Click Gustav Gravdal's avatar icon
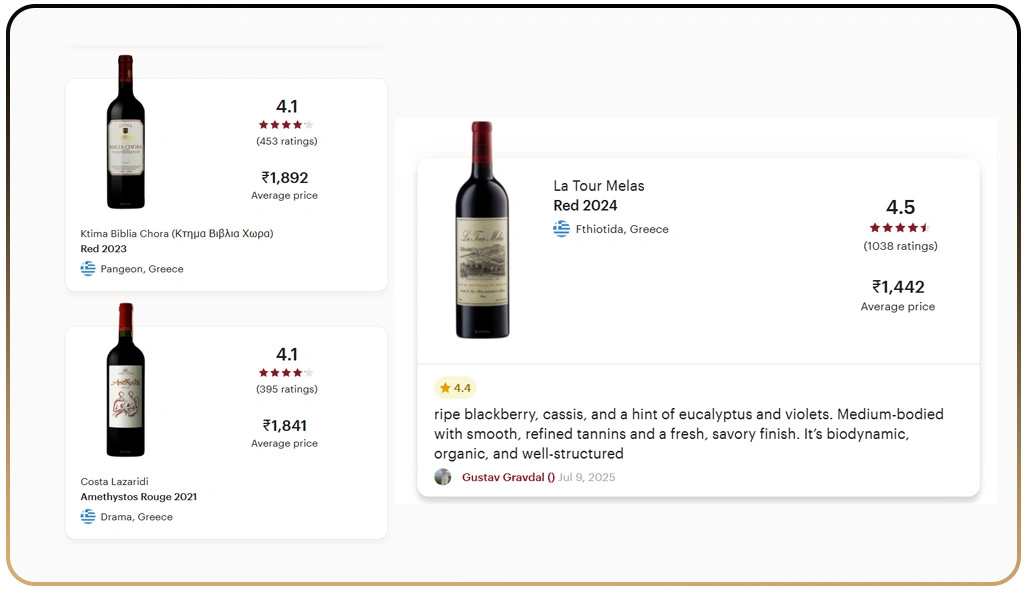The image size is (1026, 589). point(443,477)
